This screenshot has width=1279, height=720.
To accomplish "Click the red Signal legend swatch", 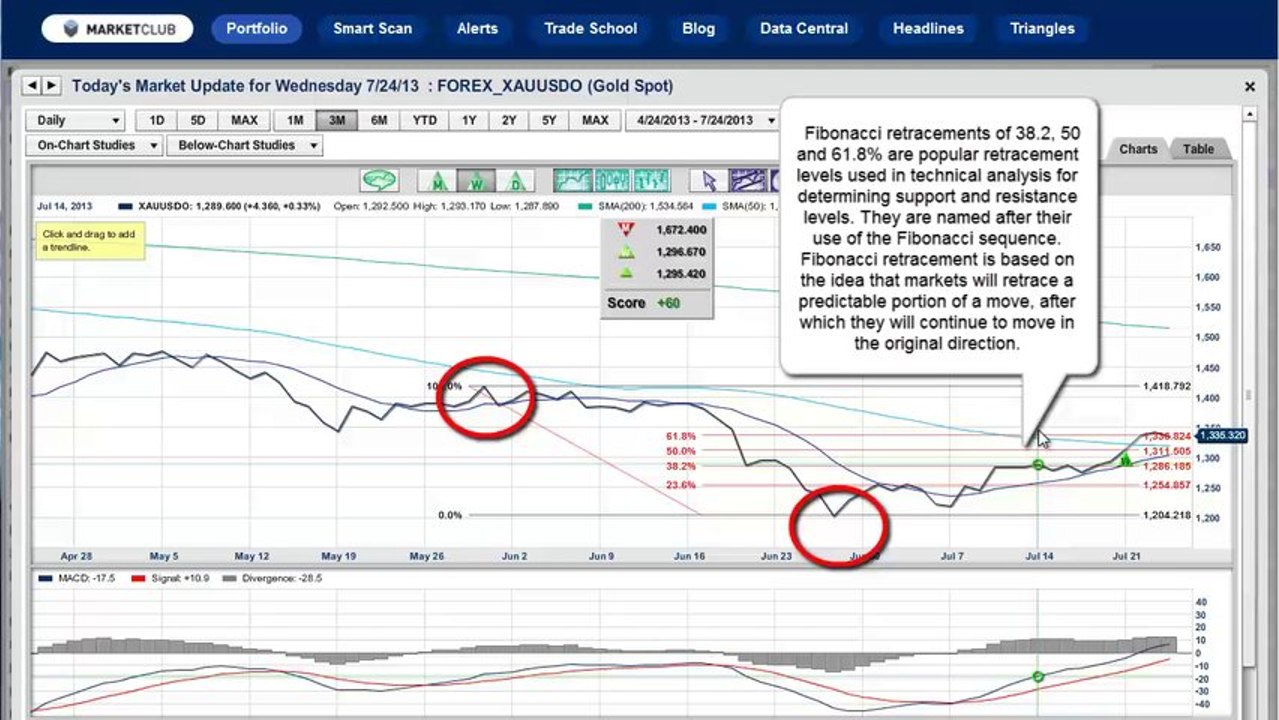I will coord(139,578).
